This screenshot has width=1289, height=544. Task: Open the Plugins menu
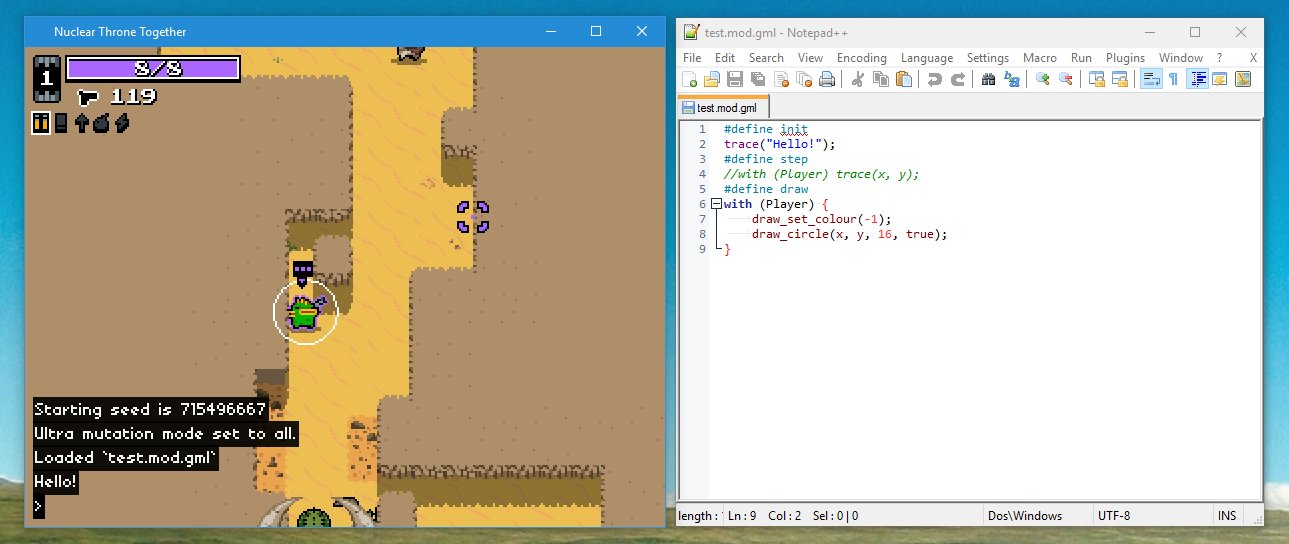[1126, 58]
